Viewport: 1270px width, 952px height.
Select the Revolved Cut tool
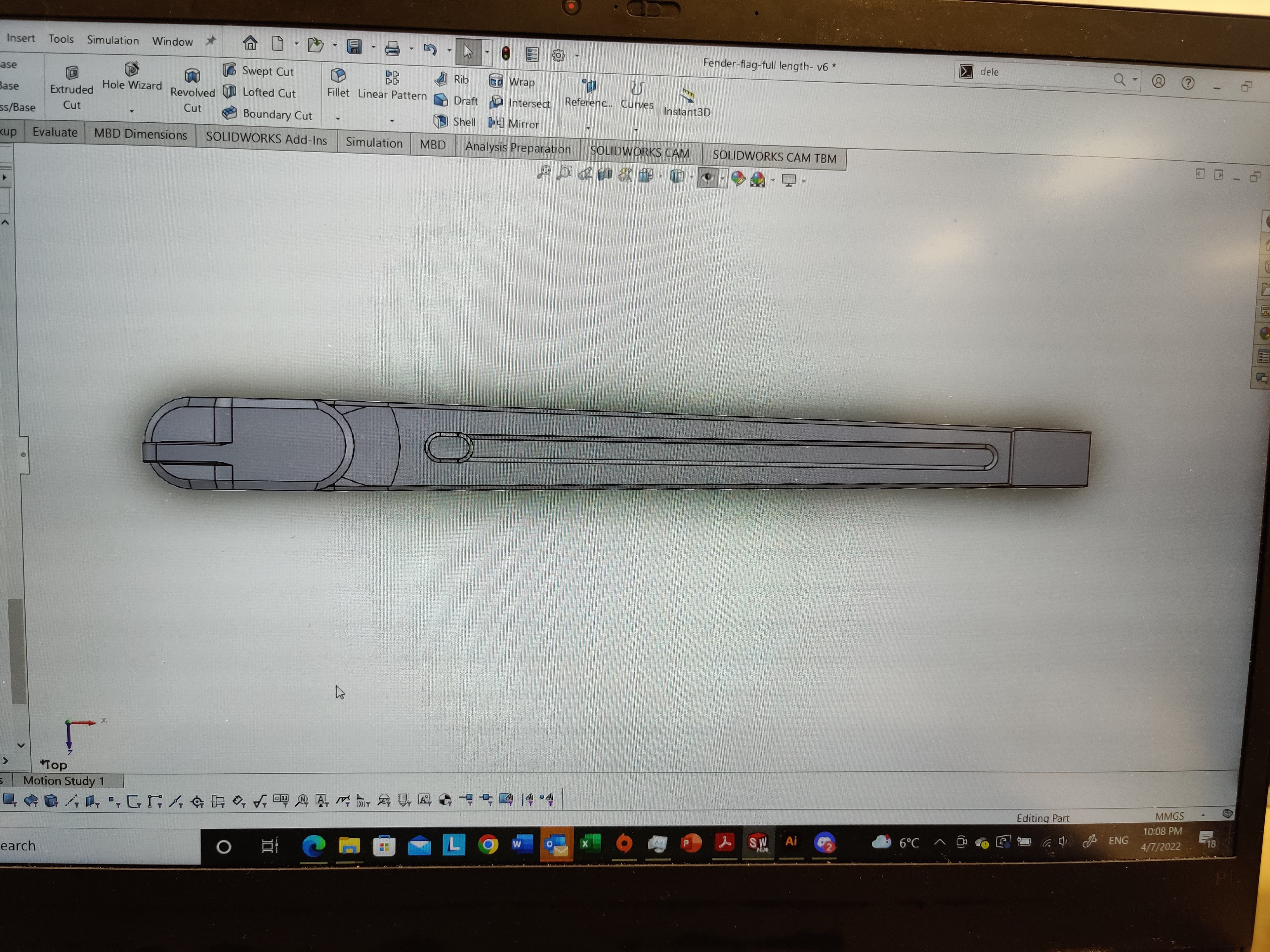point(192,91)
